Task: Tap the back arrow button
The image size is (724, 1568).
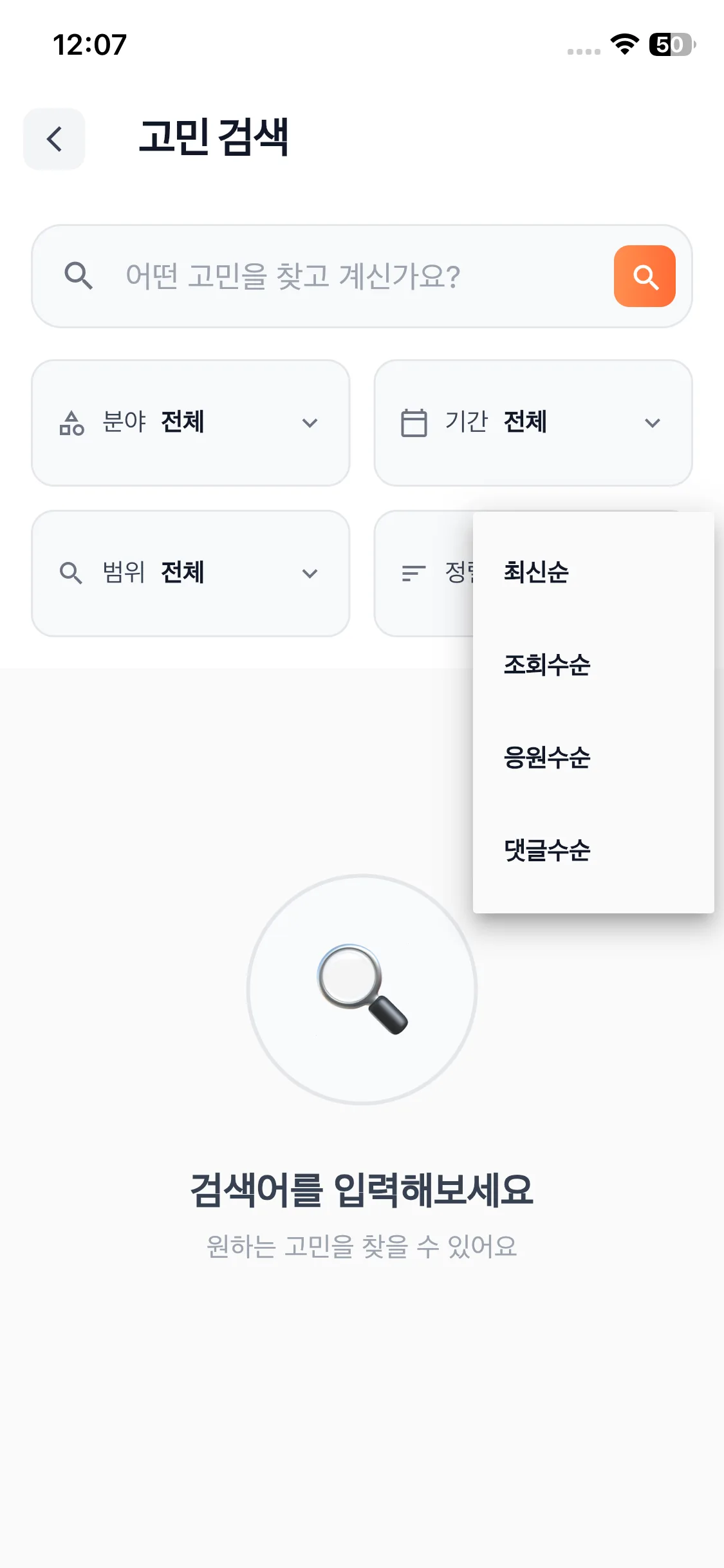Action: 54,139
